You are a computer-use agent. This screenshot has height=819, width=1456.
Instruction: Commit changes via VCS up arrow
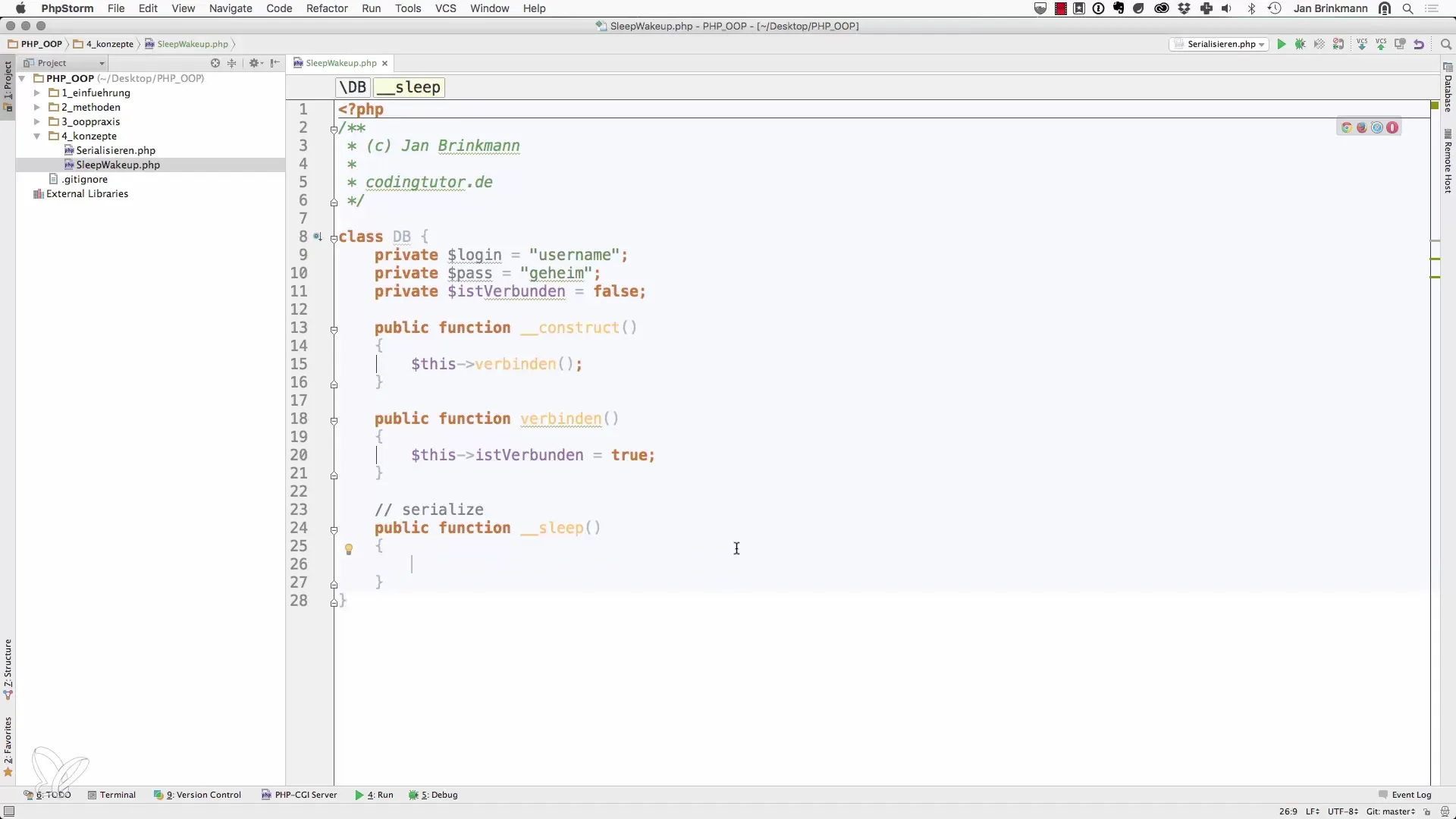coord(1381,44)
